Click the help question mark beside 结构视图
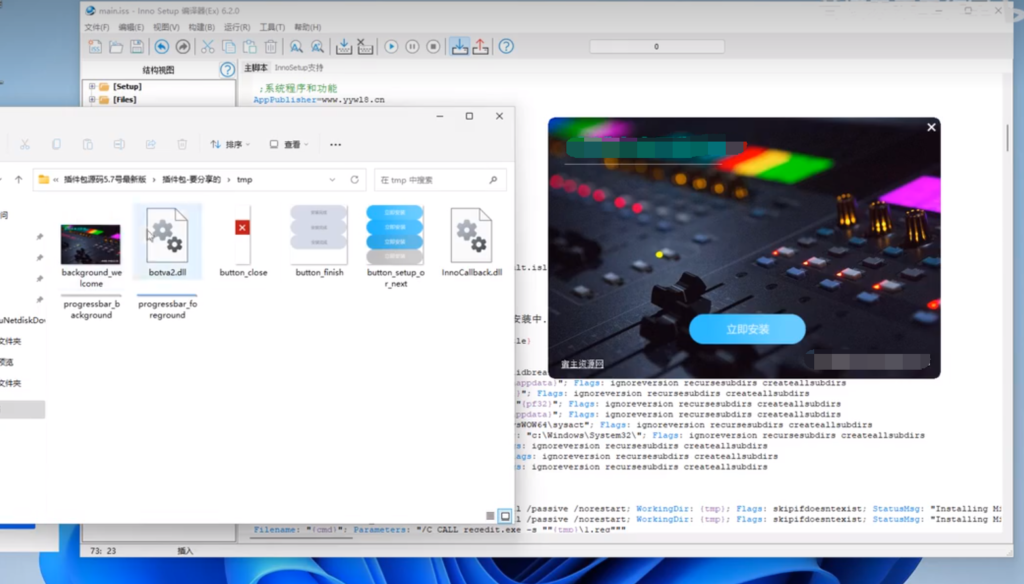The height and width of the screenshot is (584, 1024). pos(227,70)
